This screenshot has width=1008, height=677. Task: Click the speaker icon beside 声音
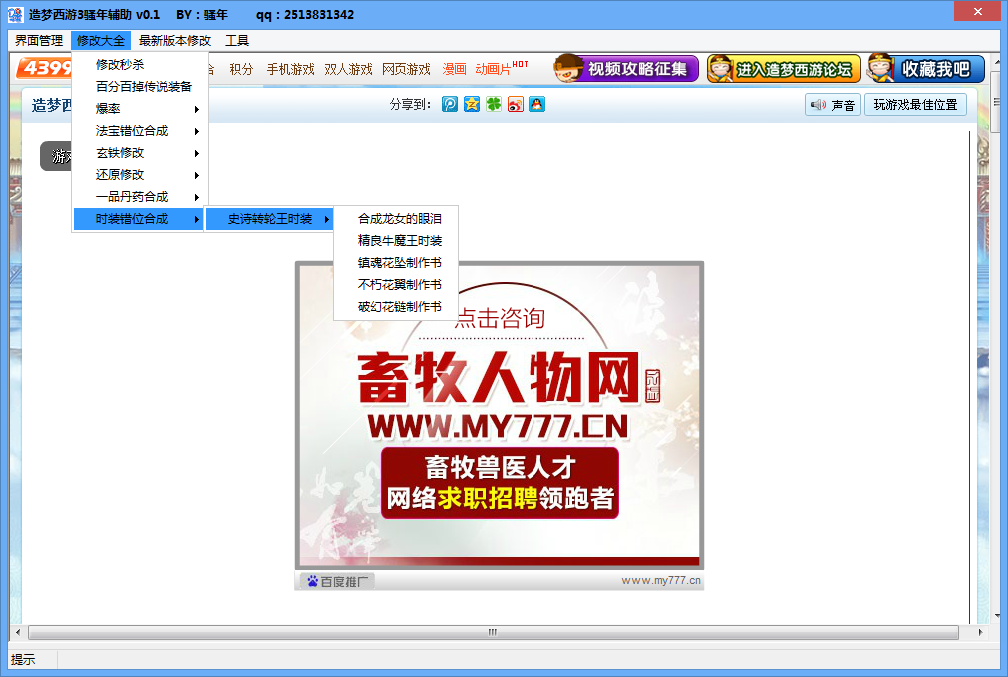(x=818, y=105)
